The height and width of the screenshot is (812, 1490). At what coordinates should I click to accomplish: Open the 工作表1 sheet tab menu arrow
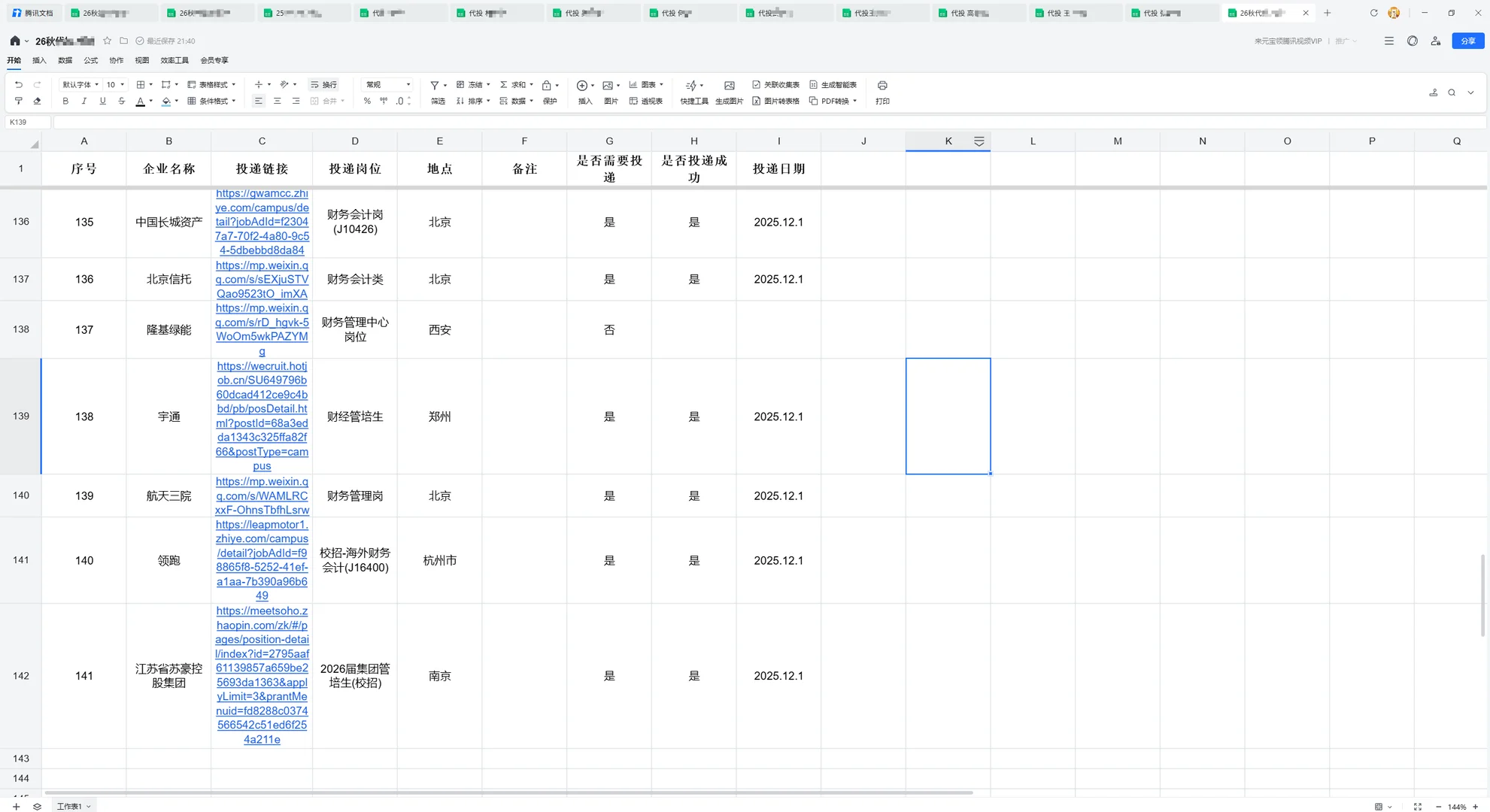[x=89, y=807]
